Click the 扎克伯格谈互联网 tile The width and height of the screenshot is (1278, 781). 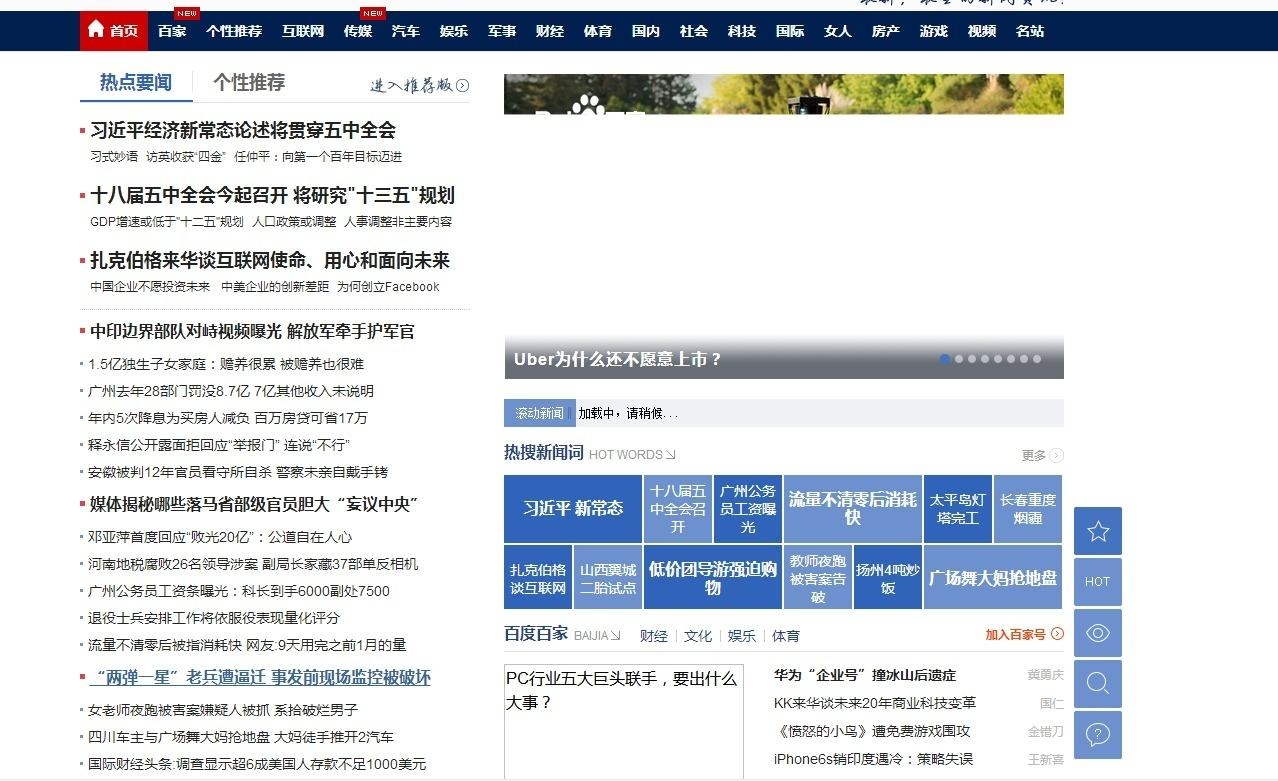[538, 577]
